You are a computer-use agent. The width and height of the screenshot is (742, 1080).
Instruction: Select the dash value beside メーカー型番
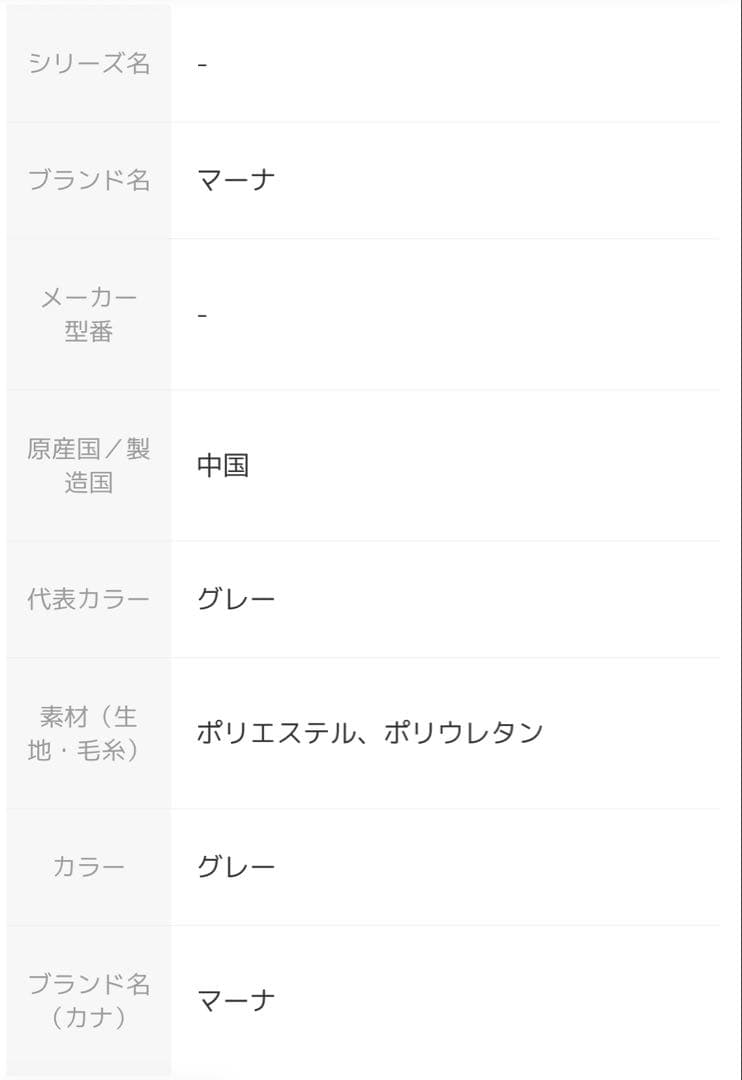click(x=202, y=315)
